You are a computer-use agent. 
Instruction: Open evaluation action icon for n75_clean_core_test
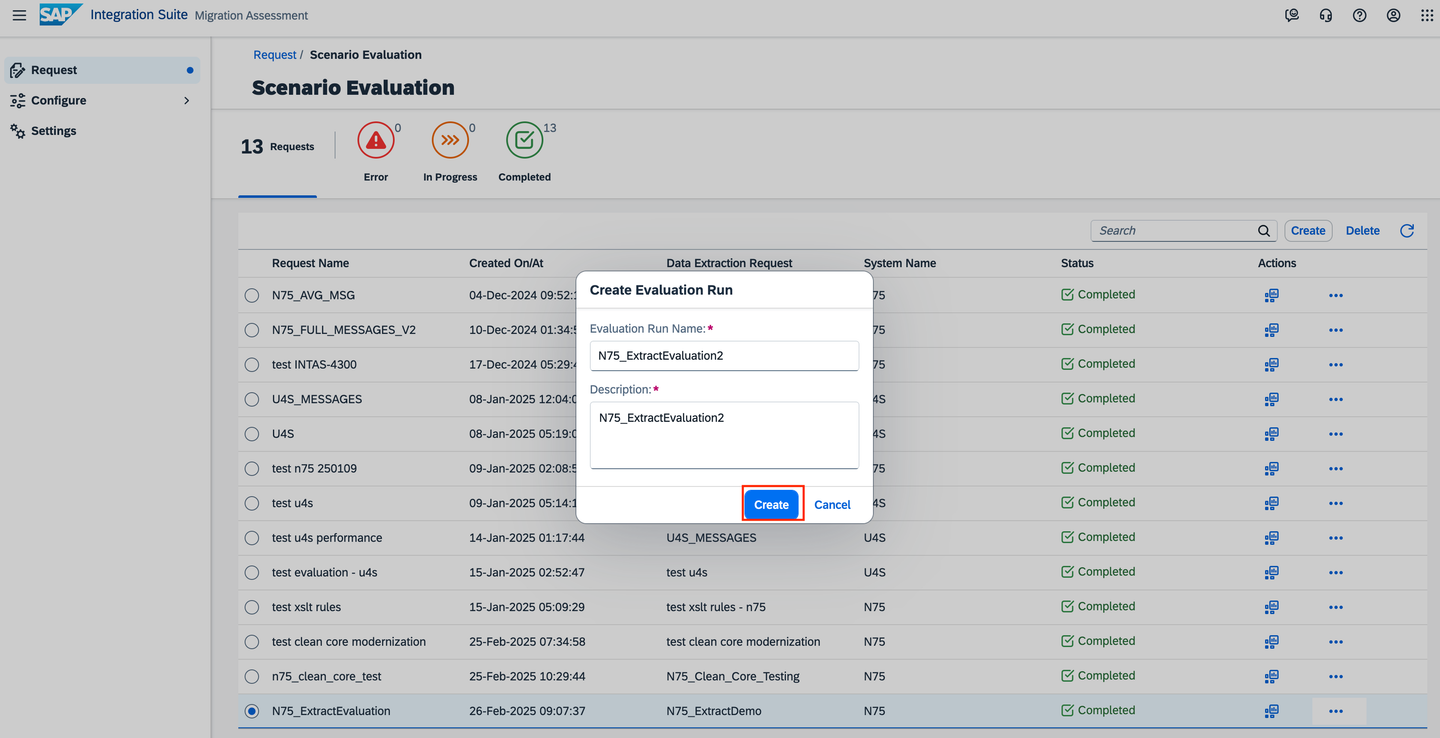pos(1271,676)
